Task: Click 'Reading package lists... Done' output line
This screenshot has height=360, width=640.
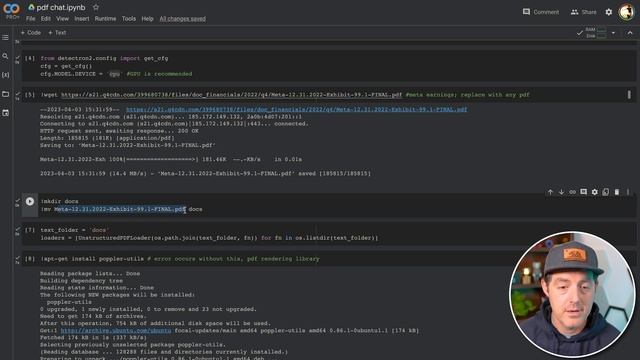Action: (x=90, y=273)
